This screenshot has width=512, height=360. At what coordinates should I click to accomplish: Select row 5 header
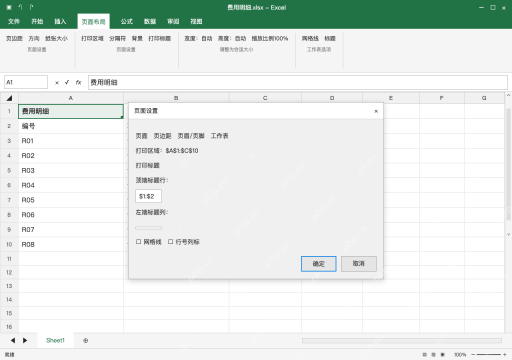click(x=9, y=170)
